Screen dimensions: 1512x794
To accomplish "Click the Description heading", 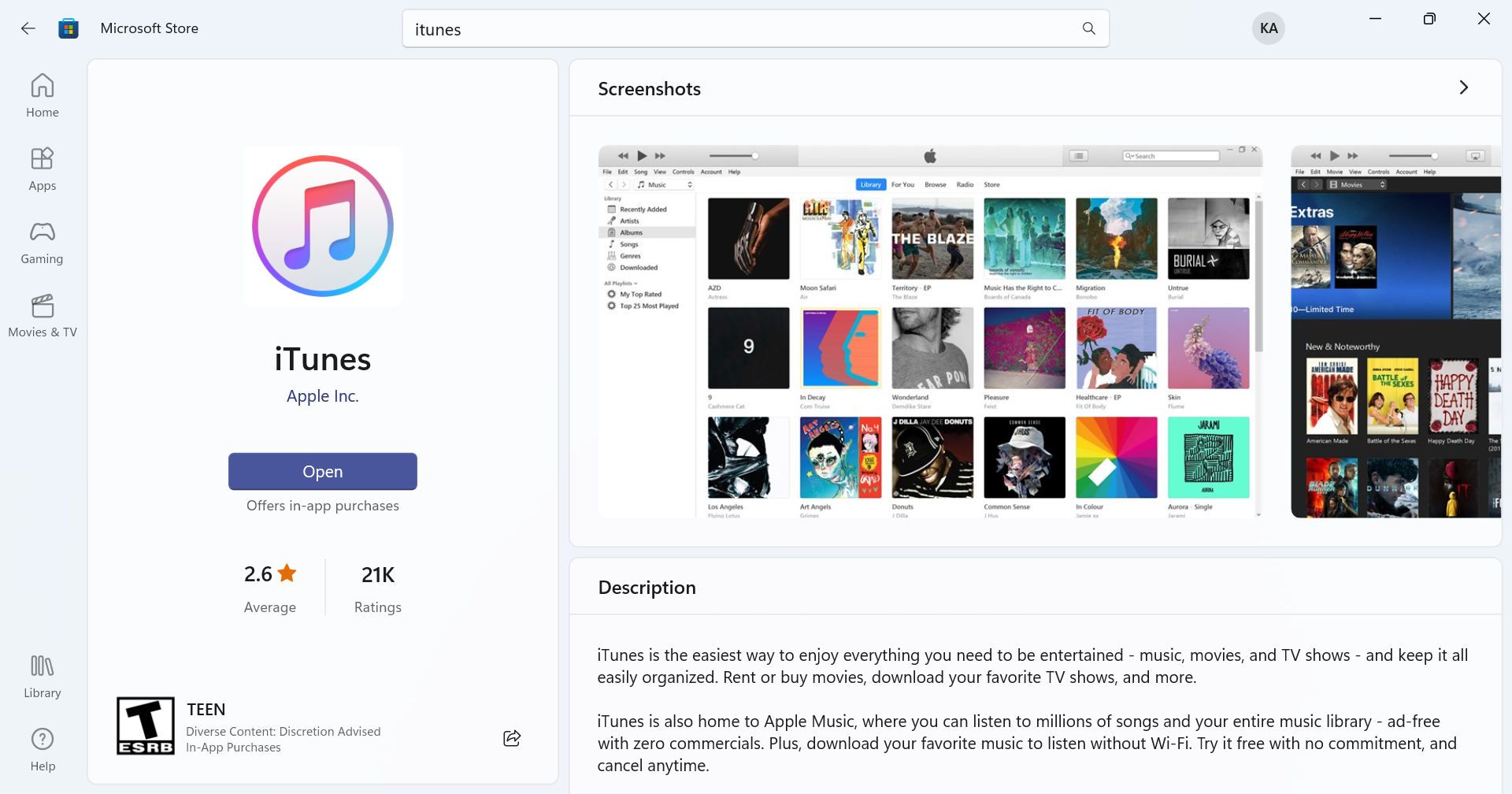I will [x=647, y=588].
